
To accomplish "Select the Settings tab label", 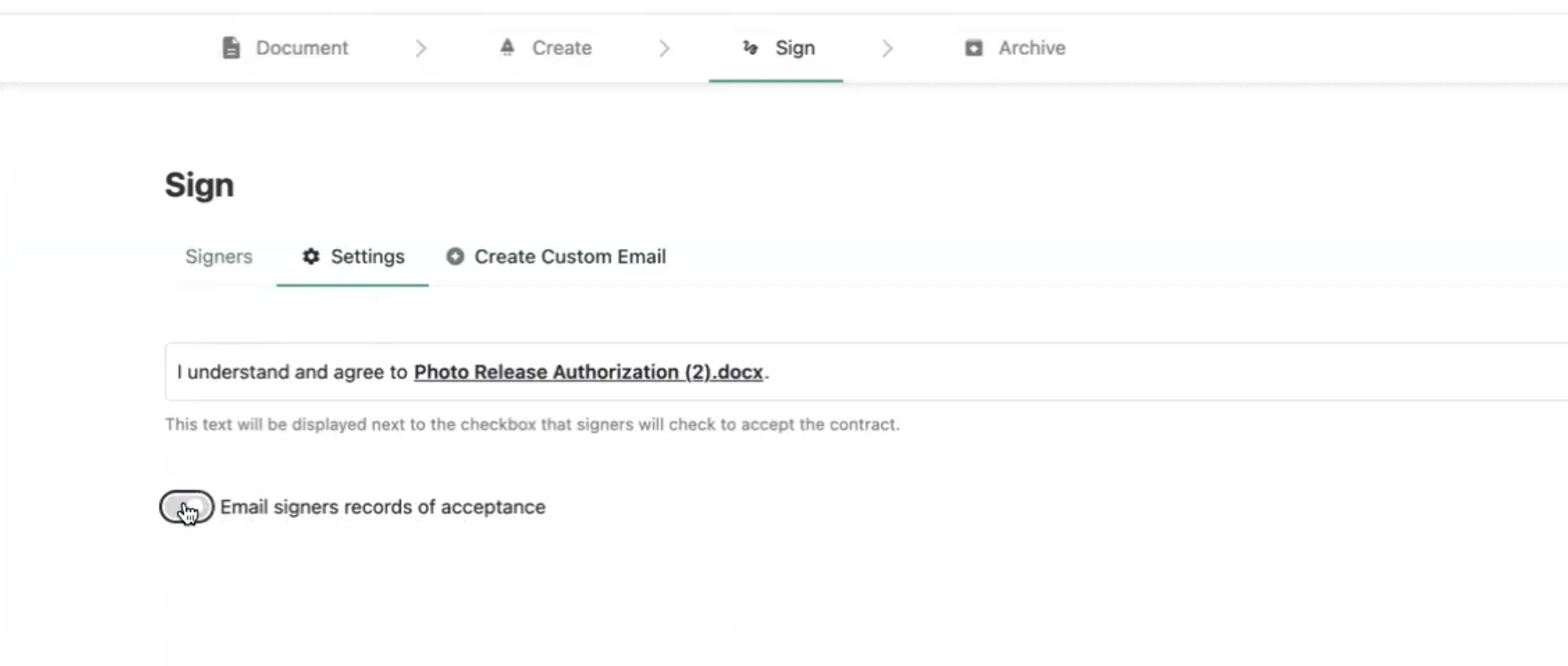I will point(367,256).
